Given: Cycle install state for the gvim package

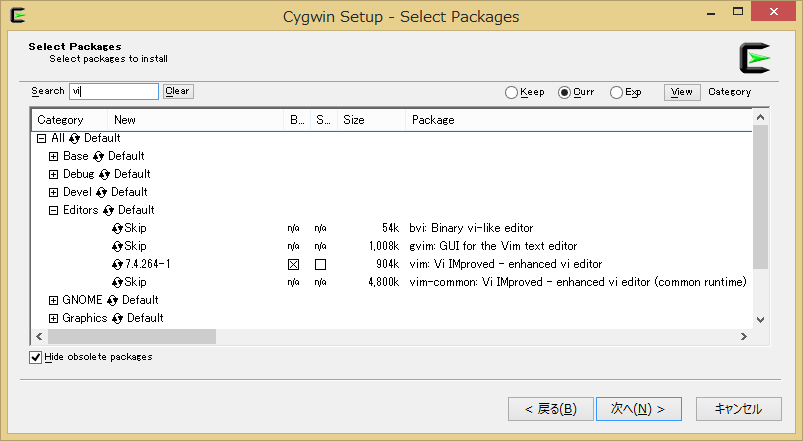Looking at the screenshot, I should [117, 246].
